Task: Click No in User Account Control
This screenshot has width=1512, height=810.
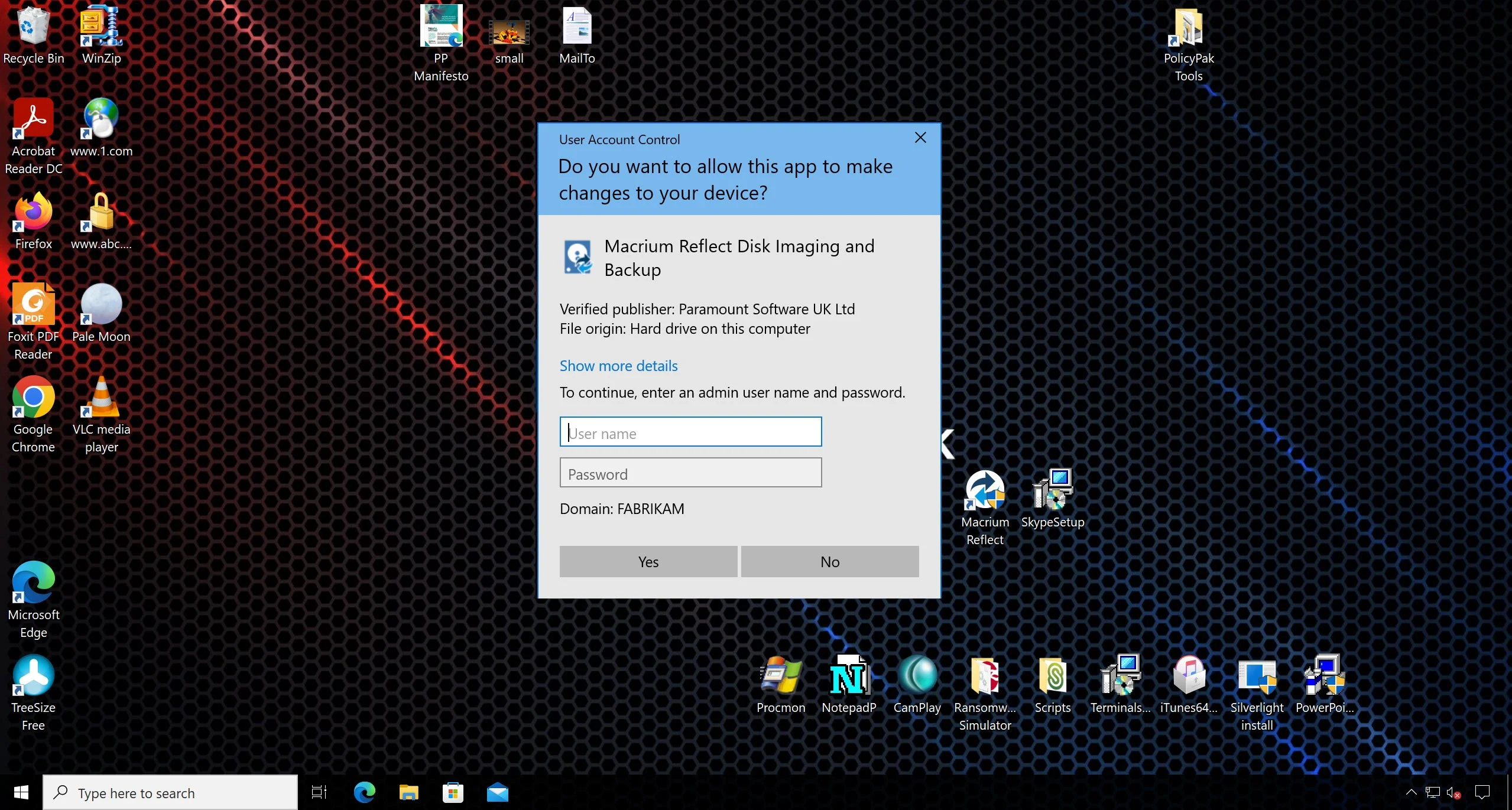Action: [x=830, y=561]
